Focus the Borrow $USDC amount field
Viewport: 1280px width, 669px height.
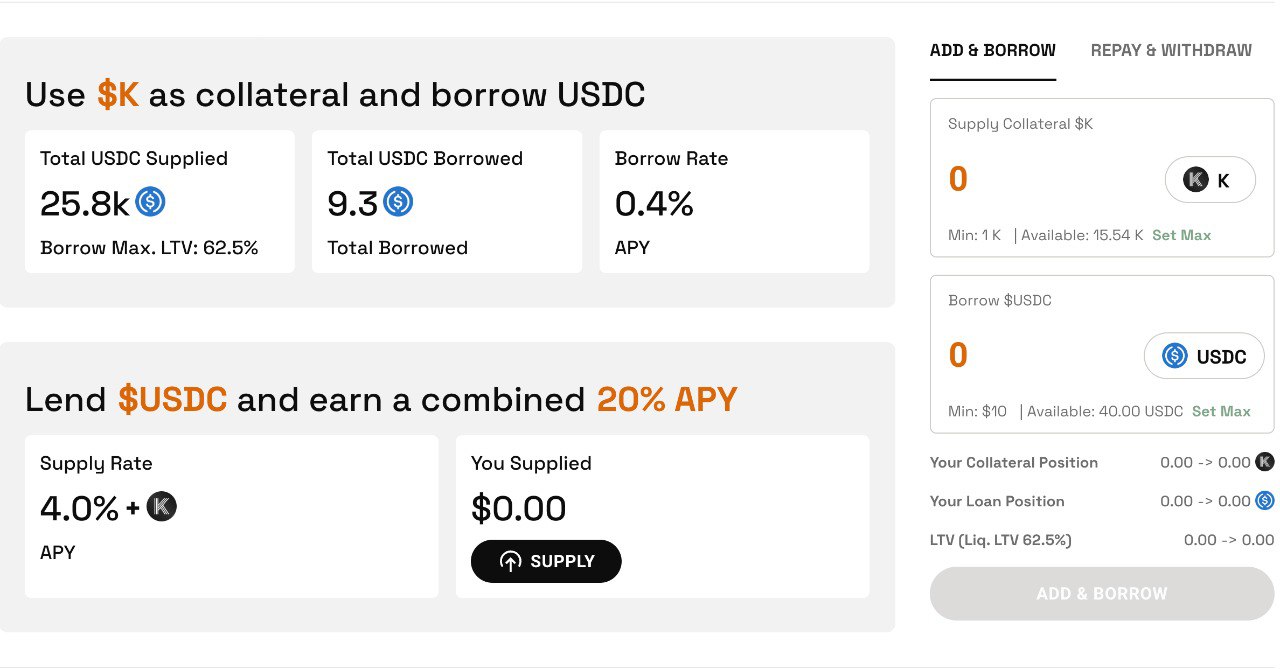point(1030,356)
